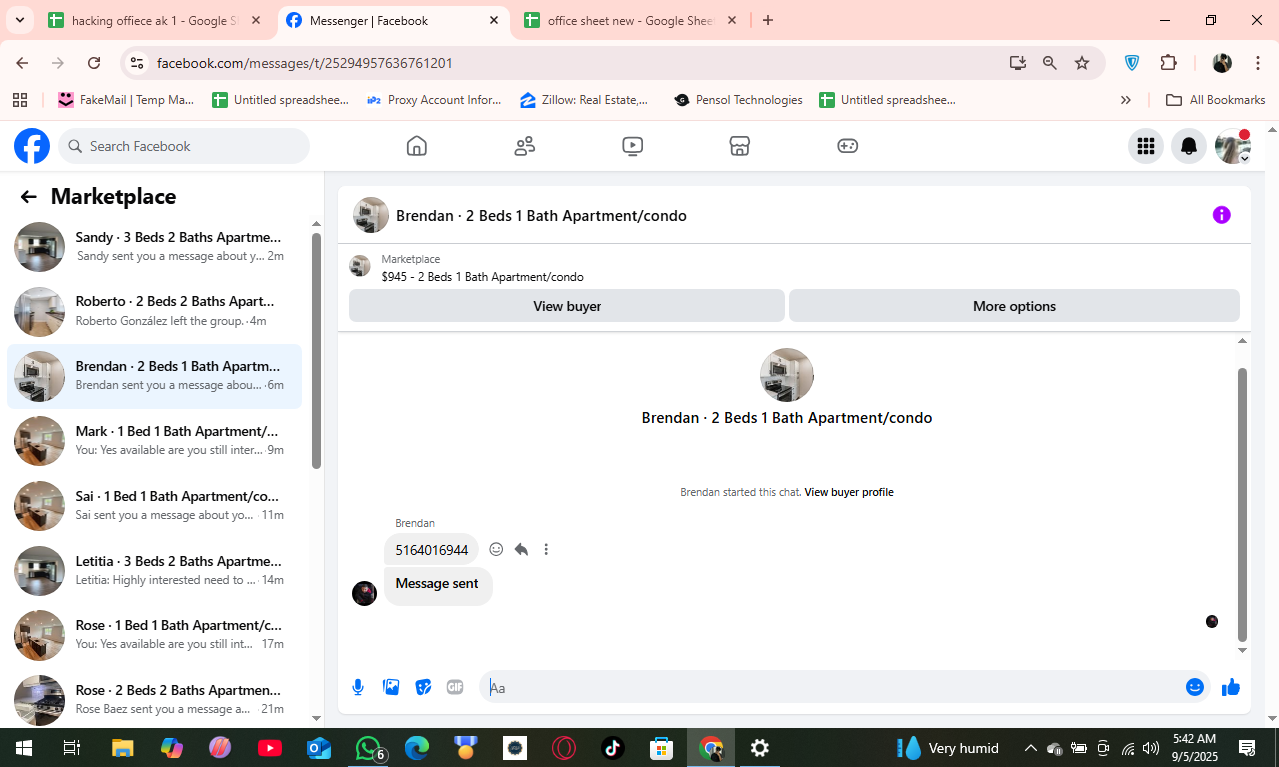Open the account profile picture menu
Image resolution: width=1279 pixels, height=767 pixels.
pos(1232,146)
